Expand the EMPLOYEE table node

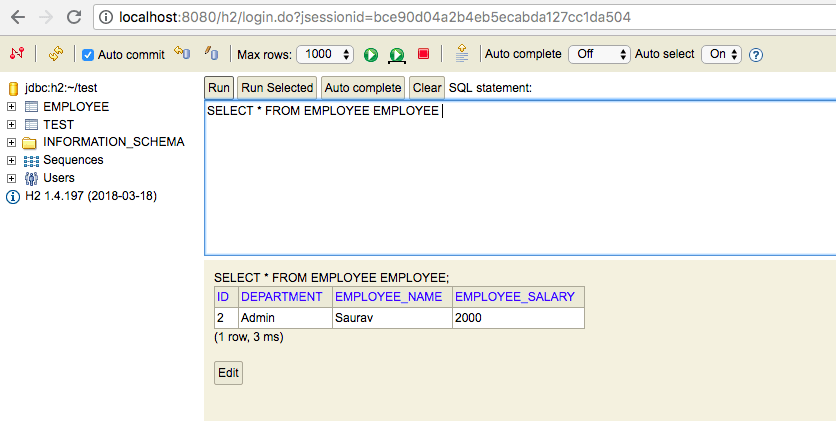11,107
